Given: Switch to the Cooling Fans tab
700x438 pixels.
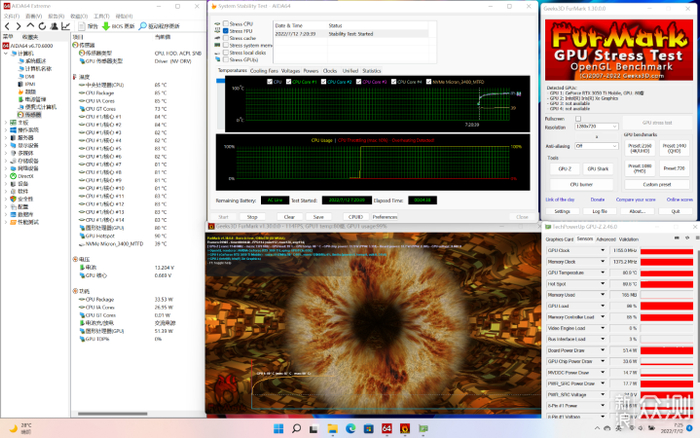Looking at the screenshot, I should (x=264, y=71).
